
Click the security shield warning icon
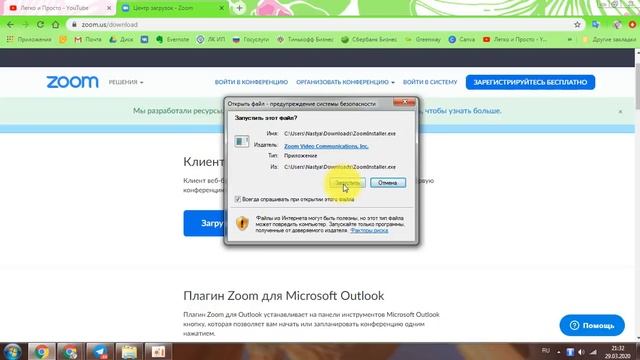[242, 223]
